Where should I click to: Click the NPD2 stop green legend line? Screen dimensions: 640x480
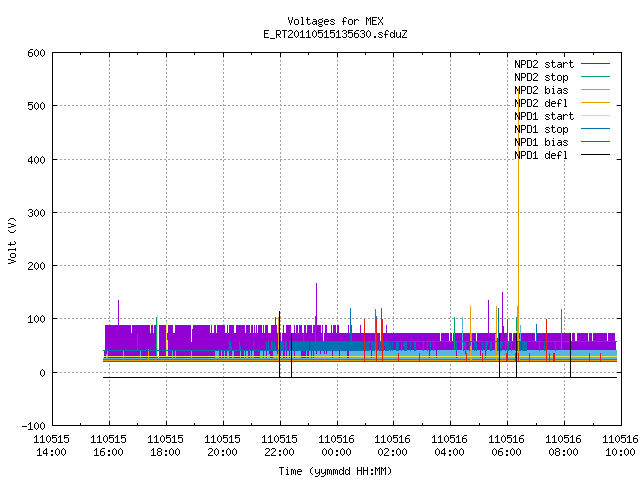point(595,77)
